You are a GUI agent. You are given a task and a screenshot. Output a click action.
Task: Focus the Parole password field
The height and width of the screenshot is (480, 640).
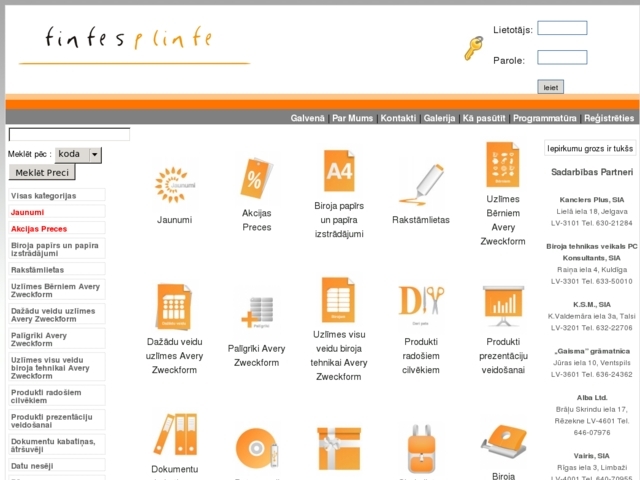[561, 58]
